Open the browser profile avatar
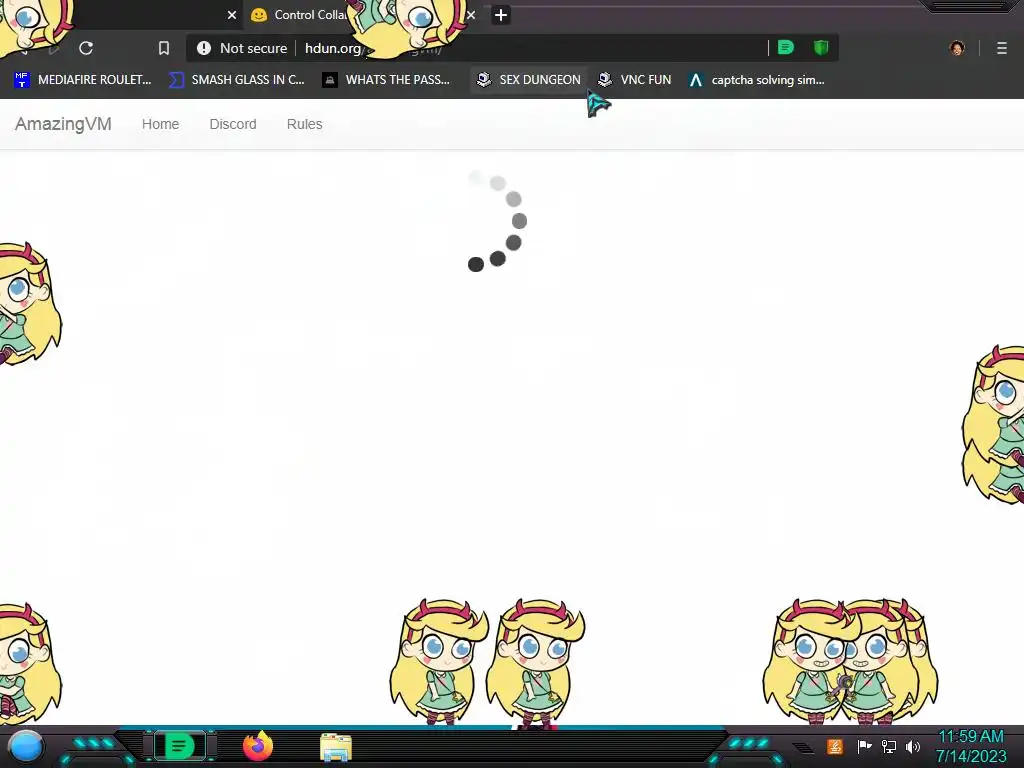The height and width of the screenshot is (768, 1024). click(957, 48)
